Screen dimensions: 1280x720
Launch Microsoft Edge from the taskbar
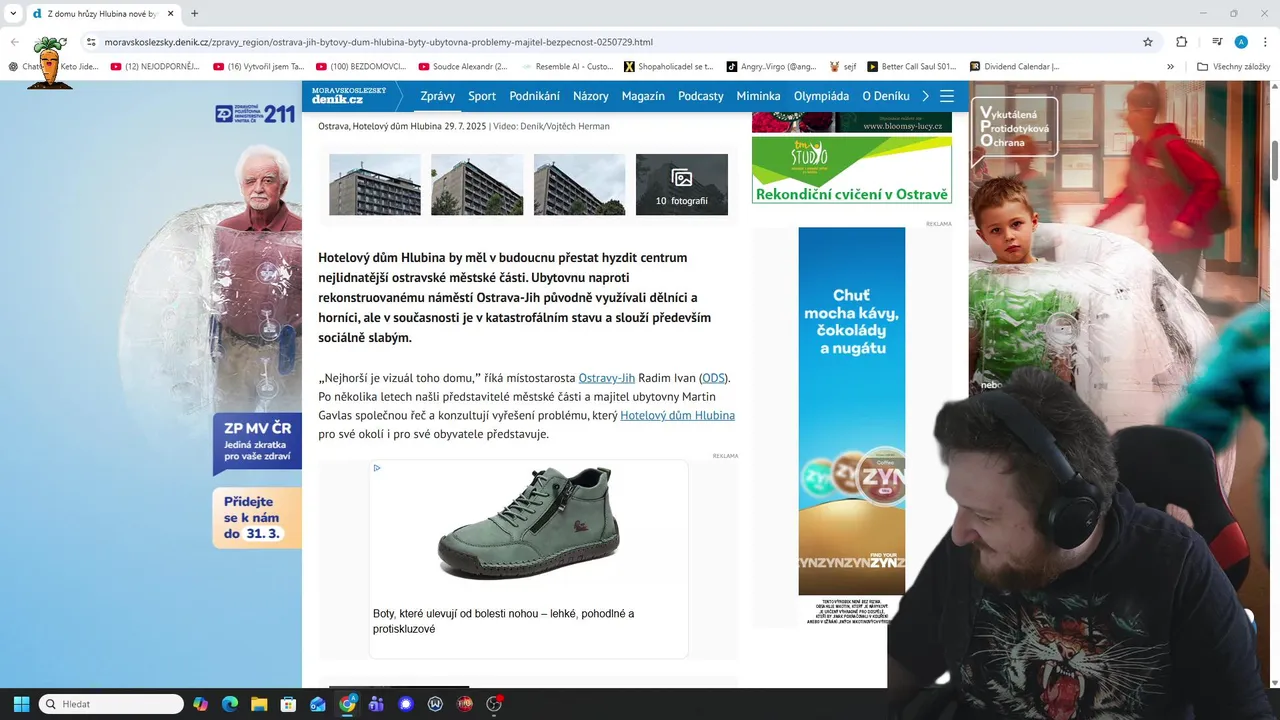pyautogui.click(x=230, y=704)
